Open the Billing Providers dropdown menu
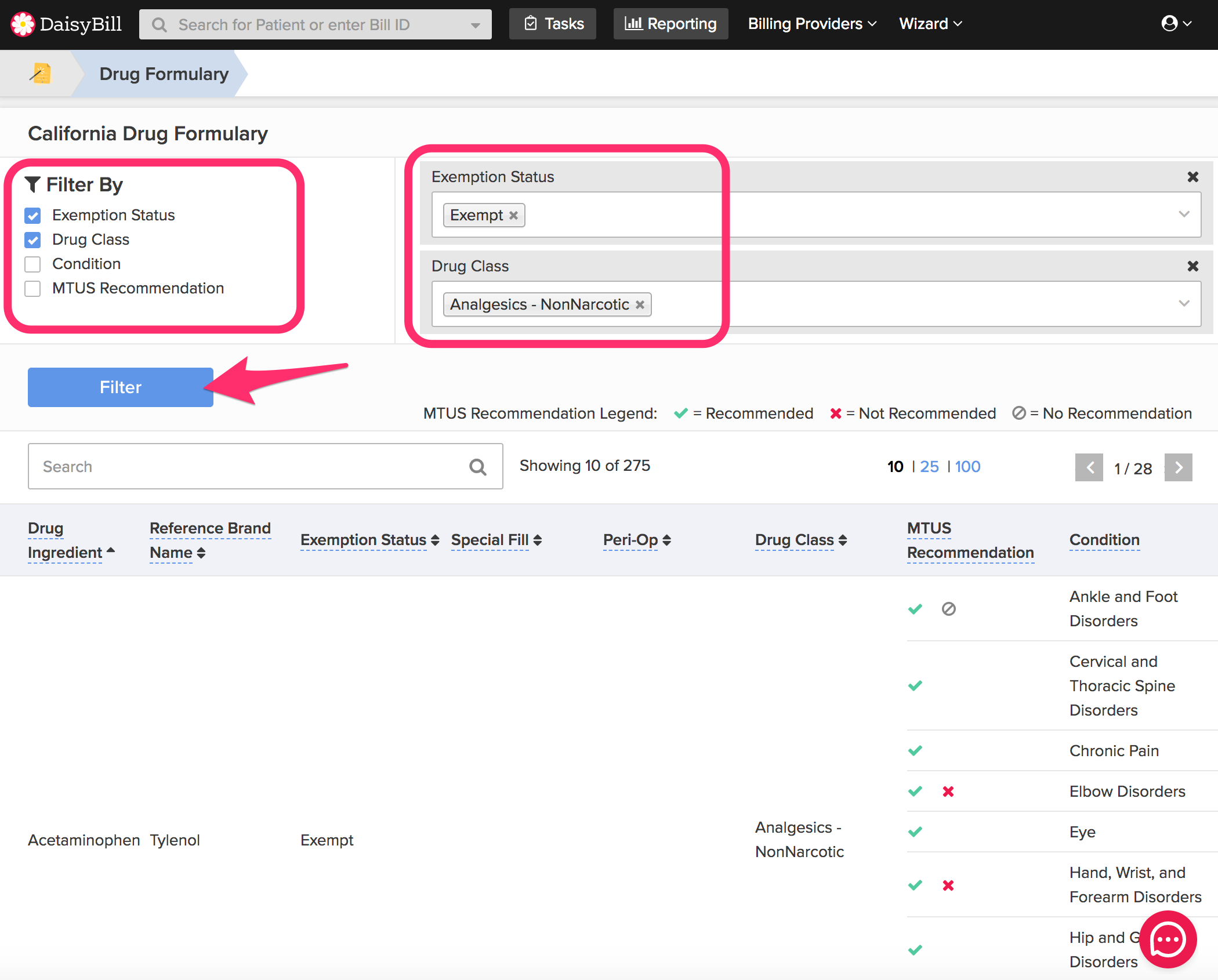 [811, 24]
